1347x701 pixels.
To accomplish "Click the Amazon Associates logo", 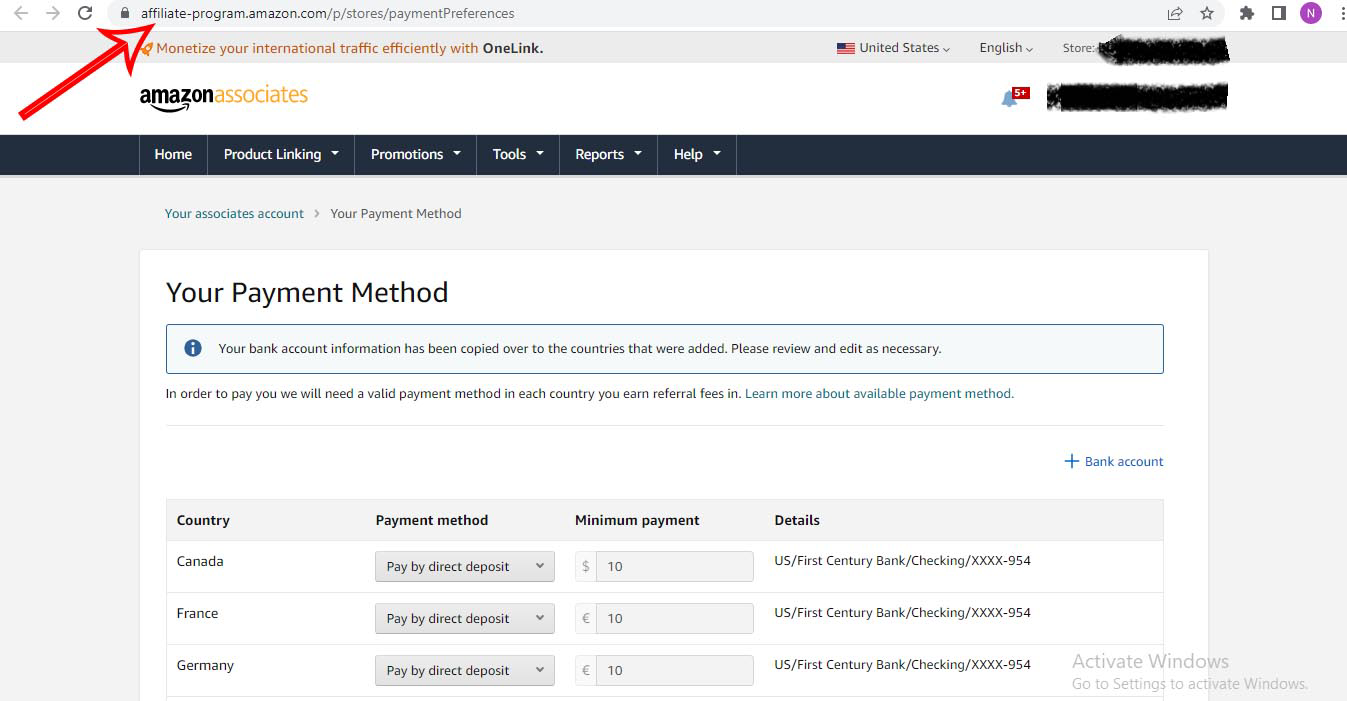I will [x=223, y=97].
